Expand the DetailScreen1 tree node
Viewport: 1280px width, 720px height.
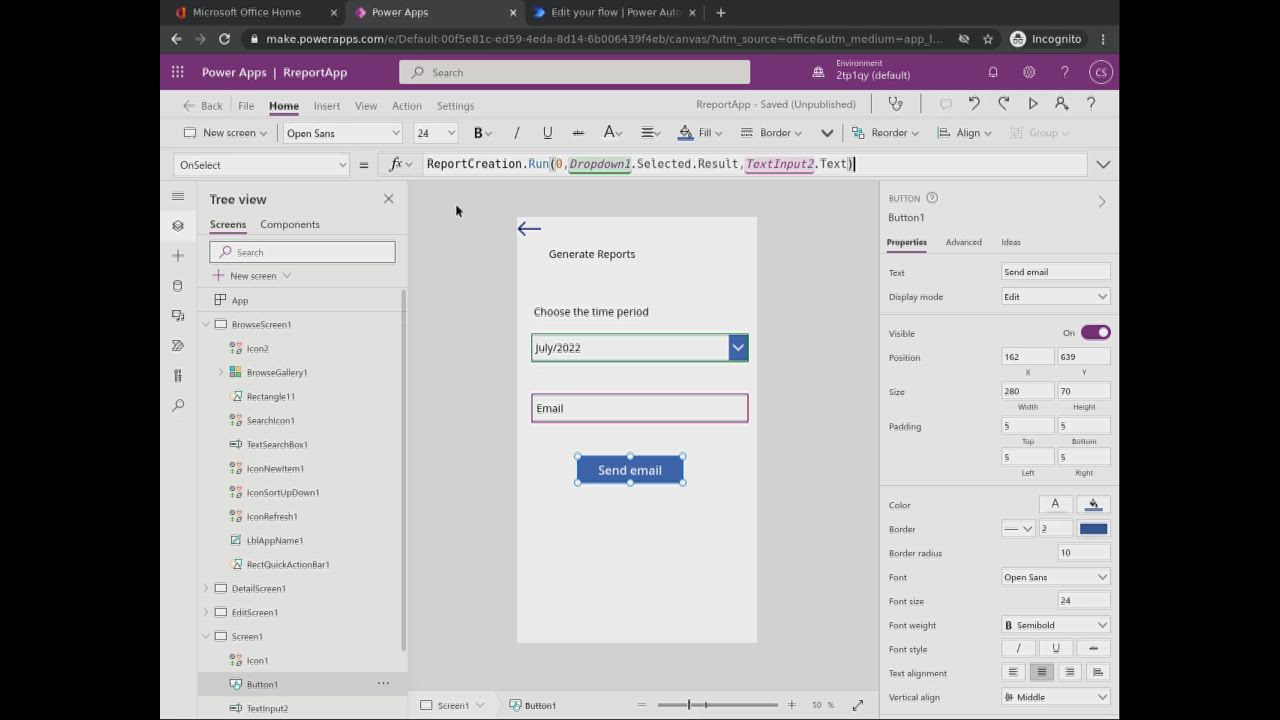tap(206, 588)
